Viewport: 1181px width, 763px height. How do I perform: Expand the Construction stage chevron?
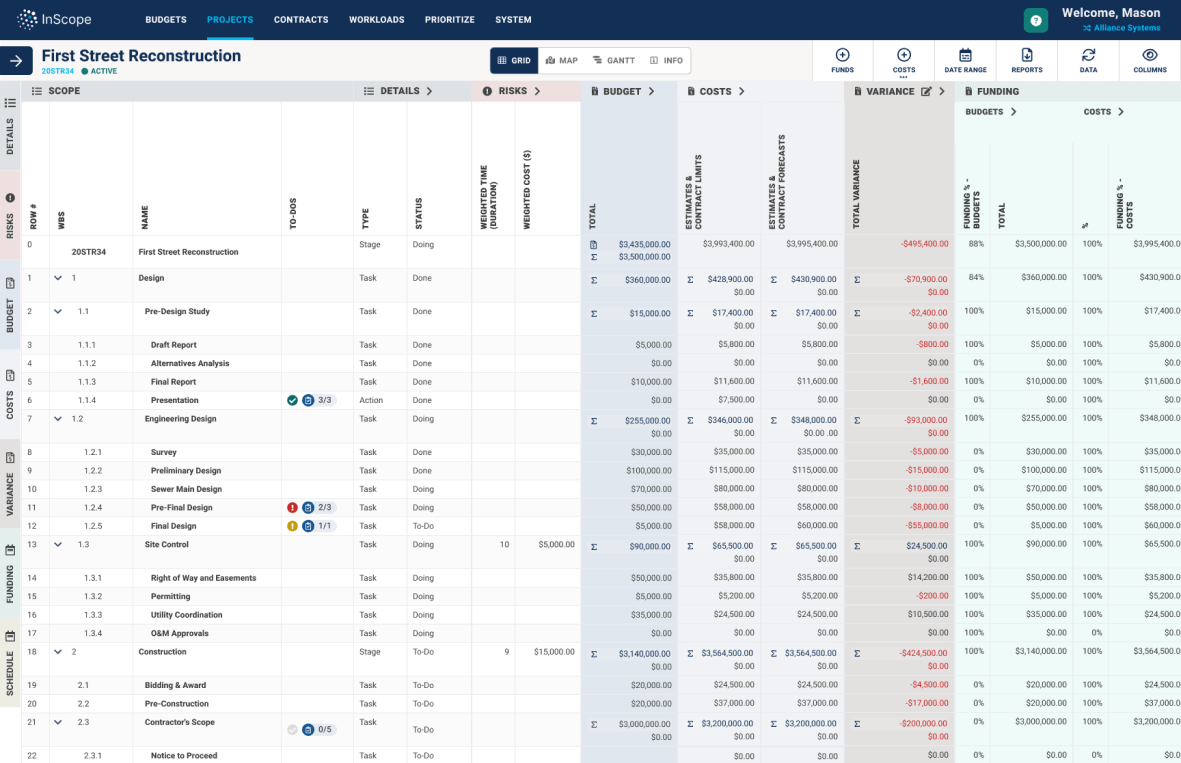click(x=58, y=651)
